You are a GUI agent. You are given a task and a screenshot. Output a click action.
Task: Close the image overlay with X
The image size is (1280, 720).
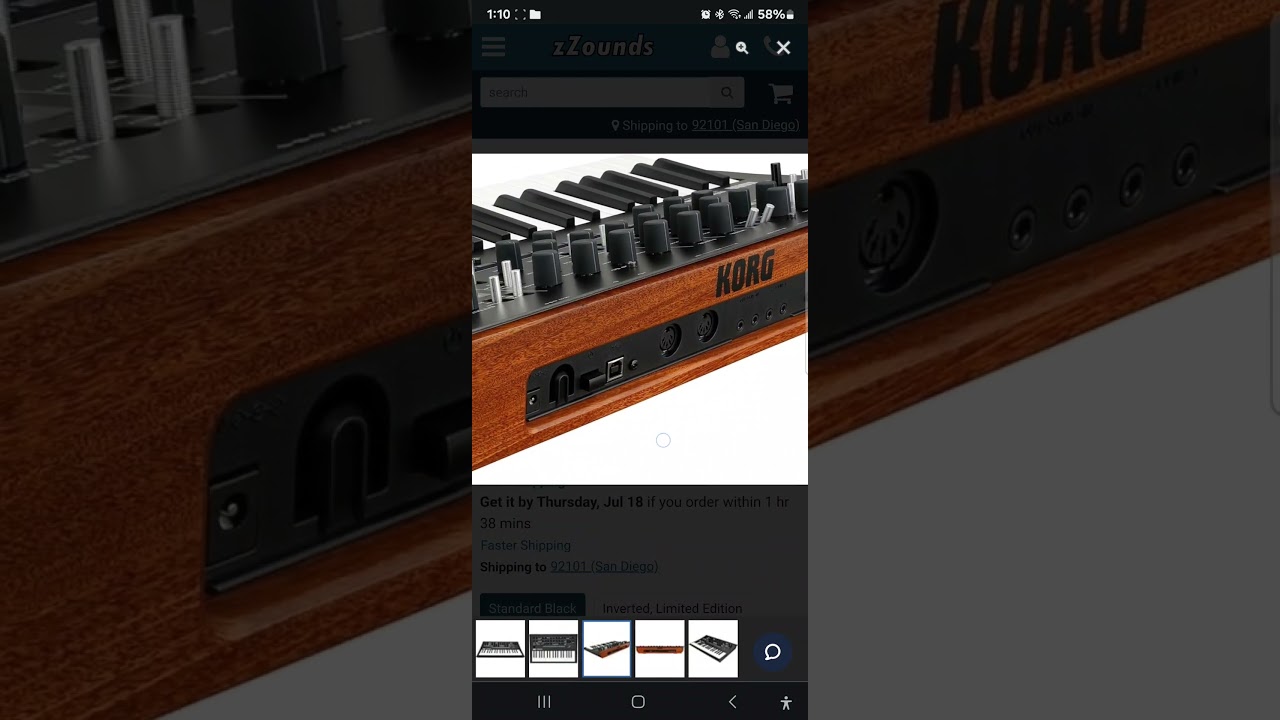point(783,47)
